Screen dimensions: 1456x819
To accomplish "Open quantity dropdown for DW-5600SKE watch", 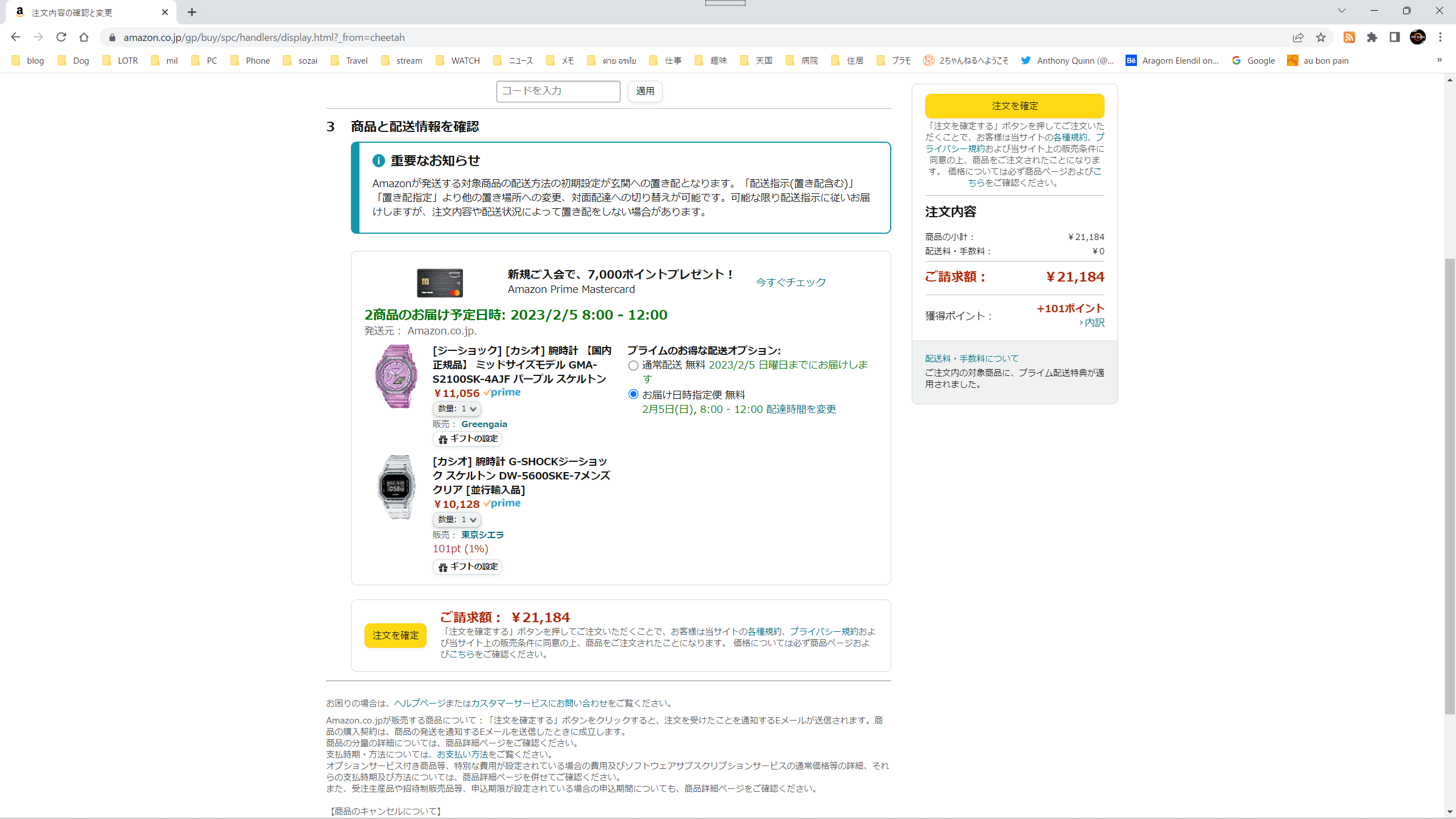I will coord(457,519).
